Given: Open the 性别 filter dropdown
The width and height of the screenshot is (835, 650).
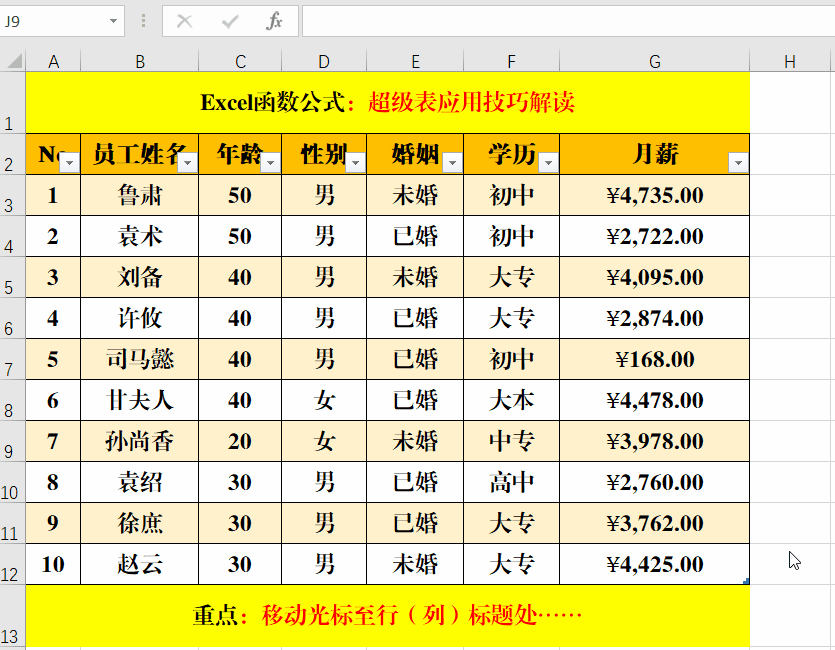Looking at the screenshot, I should click(x=356, y=163).
